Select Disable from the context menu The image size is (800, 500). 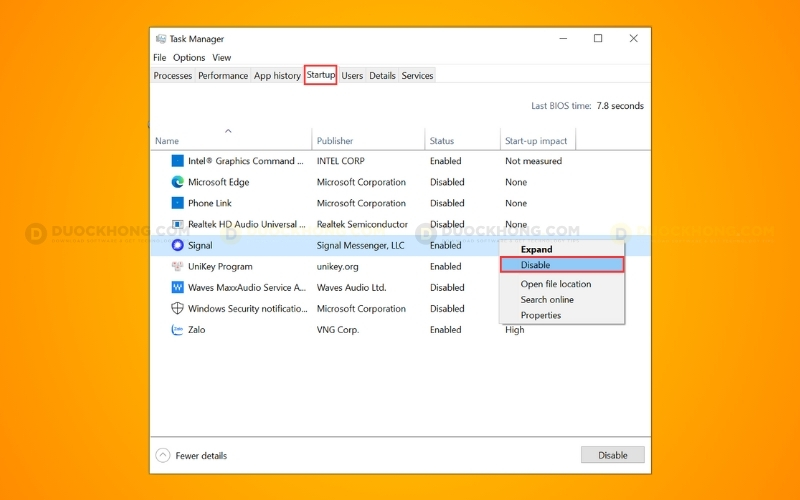point(536,265)
